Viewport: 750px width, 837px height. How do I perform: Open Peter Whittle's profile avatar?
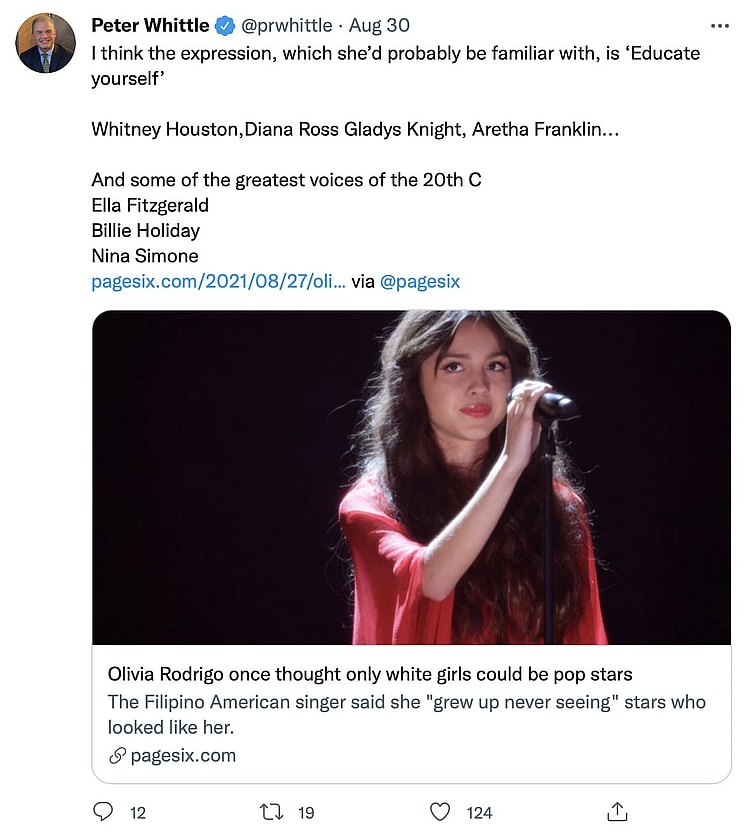pos(46,44)
